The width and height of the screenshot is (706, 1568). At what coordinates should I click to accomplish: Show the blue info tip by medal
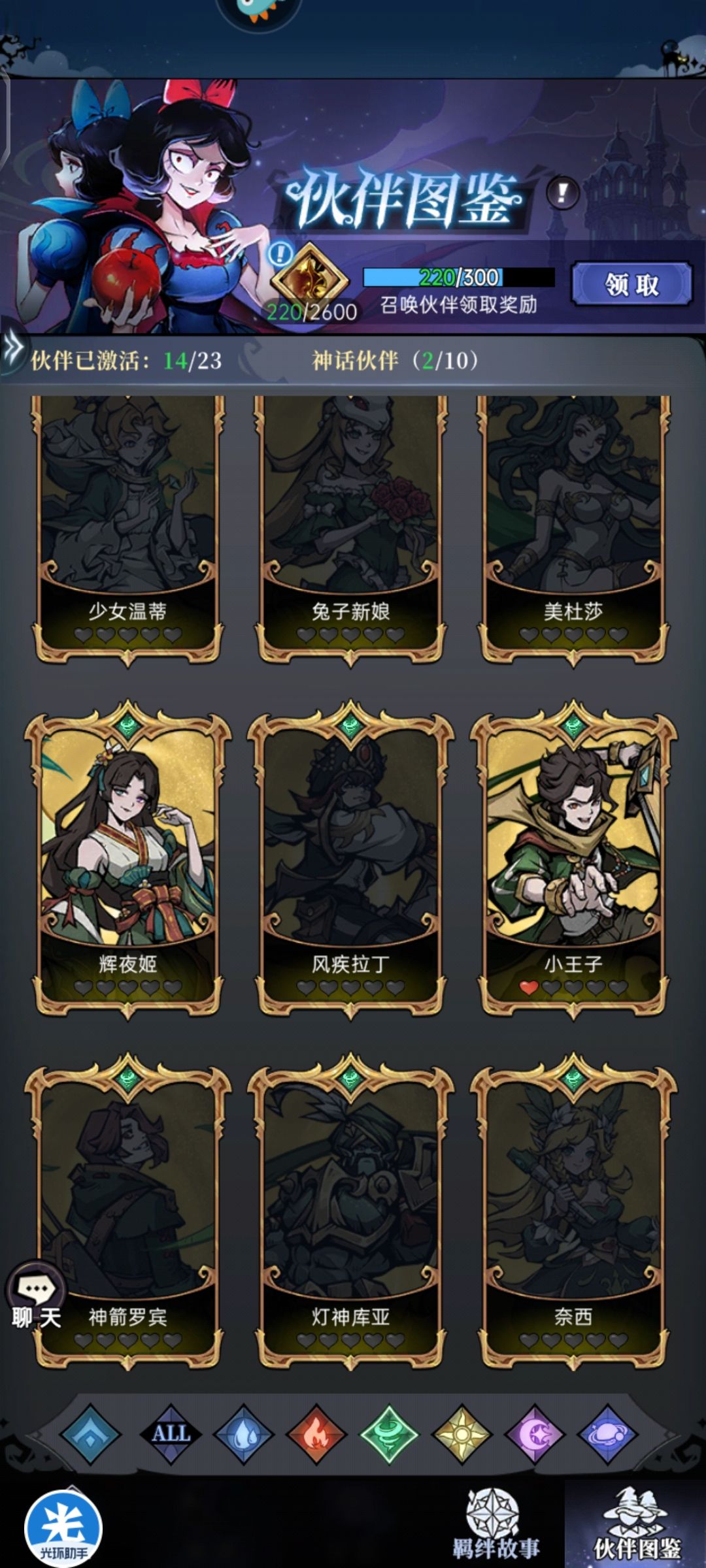coord(280,253)
